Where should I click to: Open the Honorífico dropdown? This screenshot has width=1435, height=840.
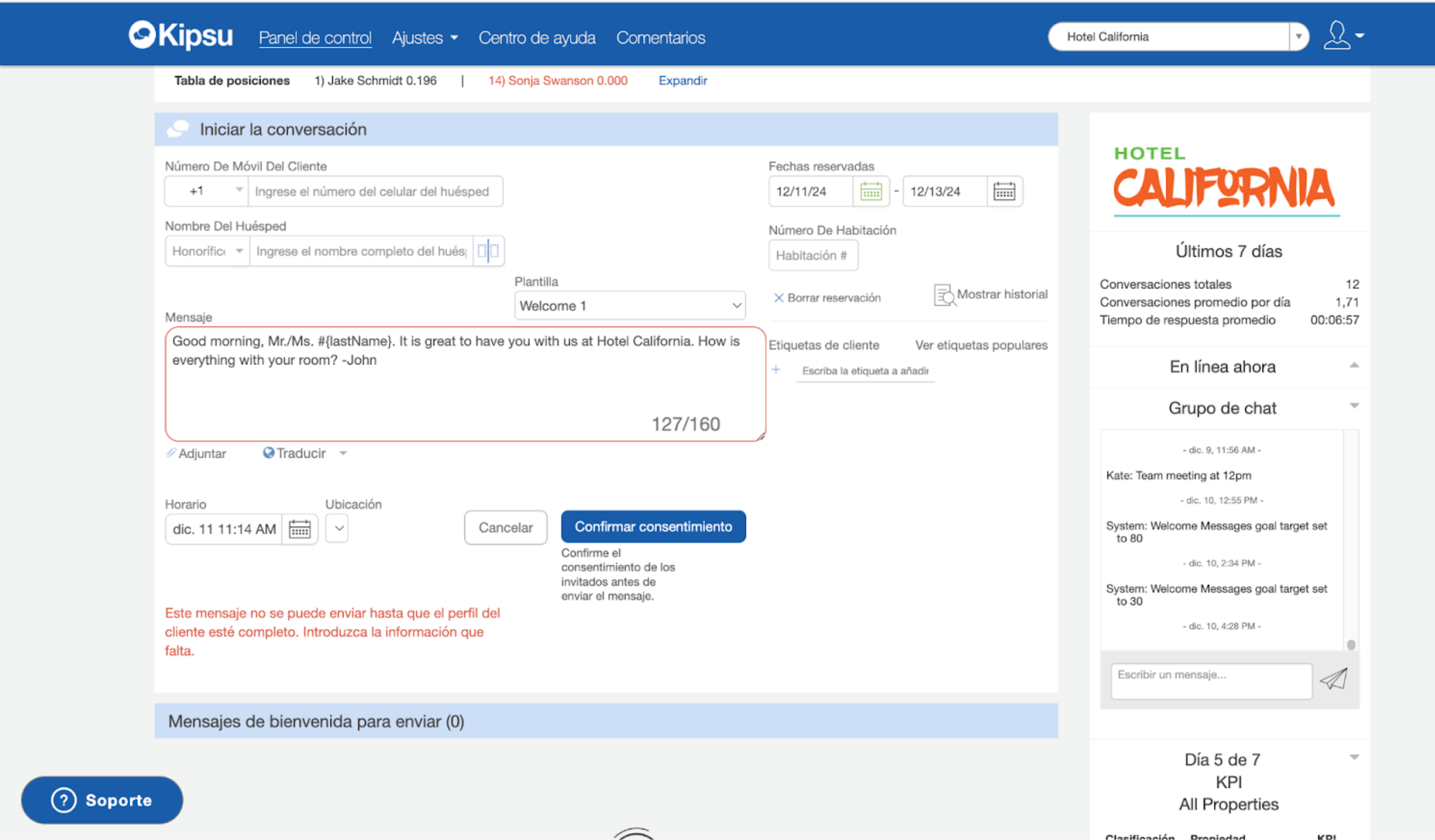[x=207, y=250]
